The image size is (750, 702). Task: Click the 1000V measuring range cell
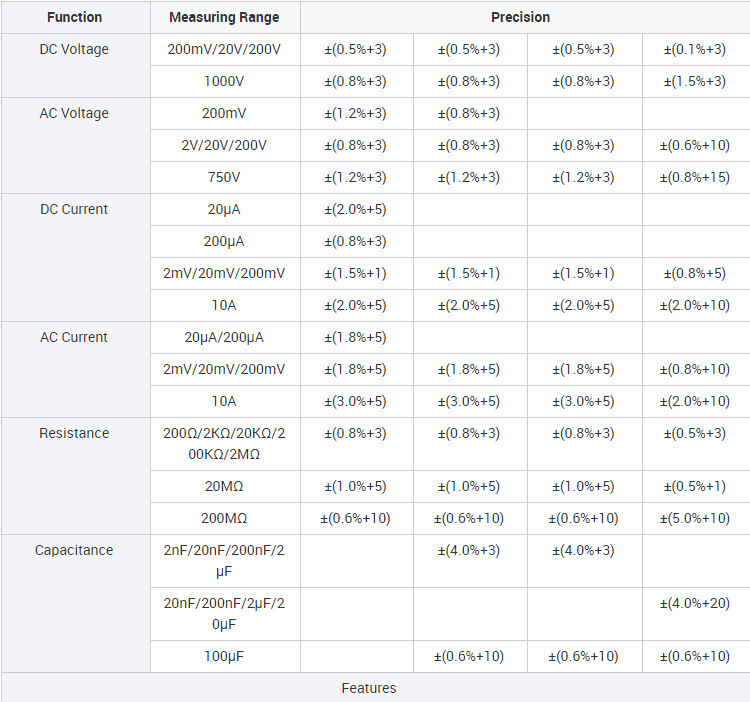click(224, 81)
